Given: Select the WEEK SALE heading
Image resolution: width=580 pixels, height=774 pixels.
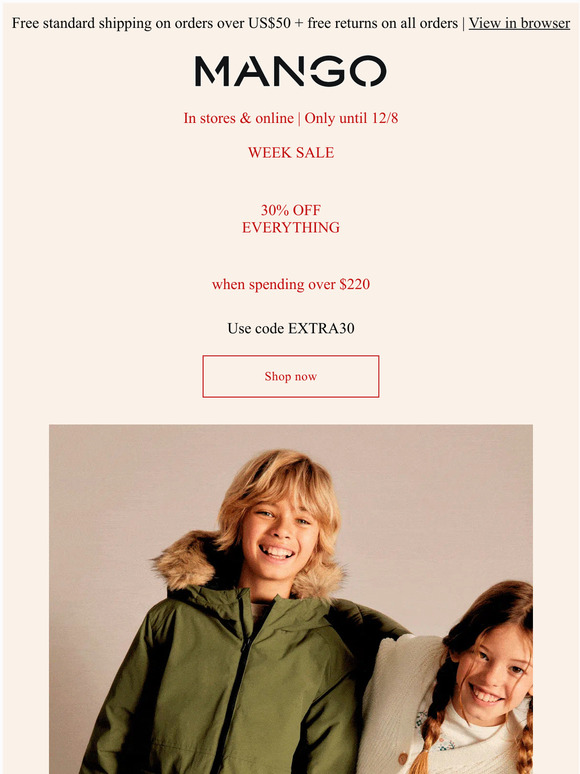Looking at the screenshot, I should [x=291, y=153].
